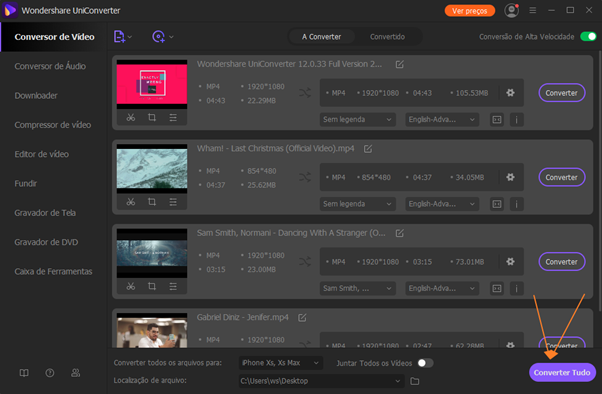Open the add files dropdown arrow
Viewport: 602px width, 394px height.
click(130, 37)
